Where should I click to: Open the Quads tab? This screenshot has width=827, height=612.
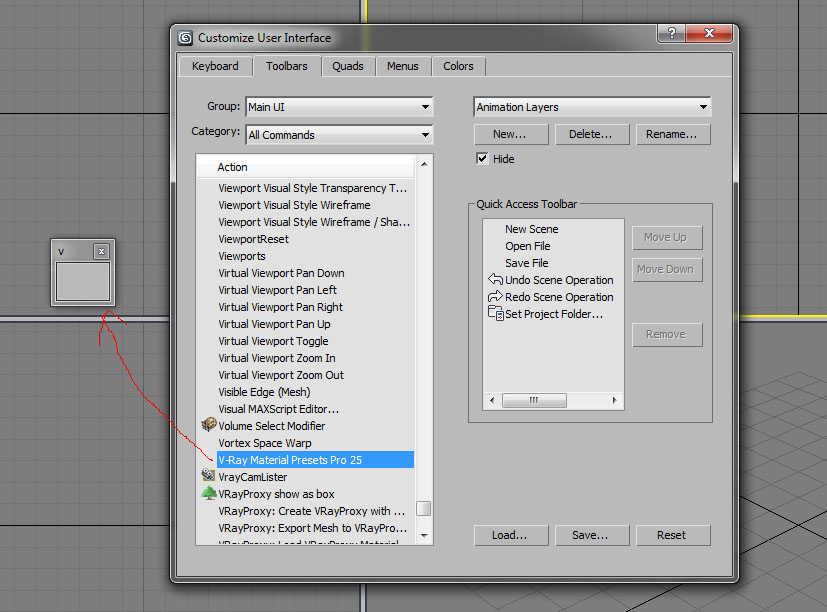(x=348, y=66)
